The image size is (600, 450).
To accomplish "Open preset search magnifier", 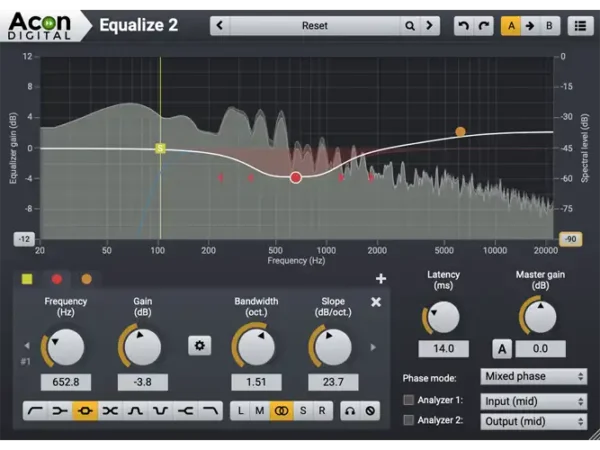I will tap(410, 26).
